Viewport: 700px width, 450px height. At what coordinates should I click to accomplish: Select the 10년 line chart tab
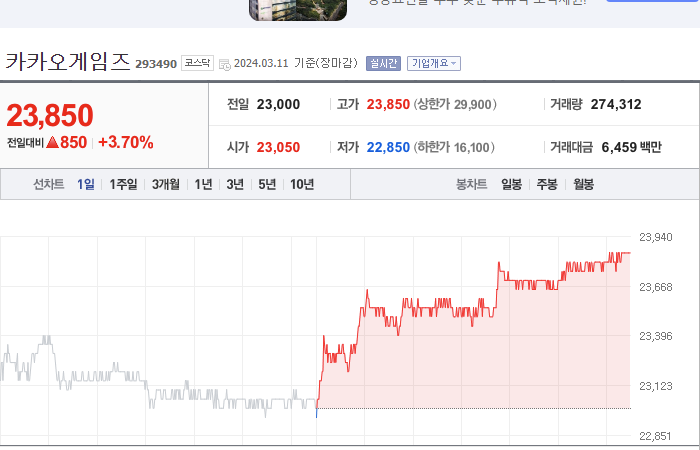click(x=302, y=184)
